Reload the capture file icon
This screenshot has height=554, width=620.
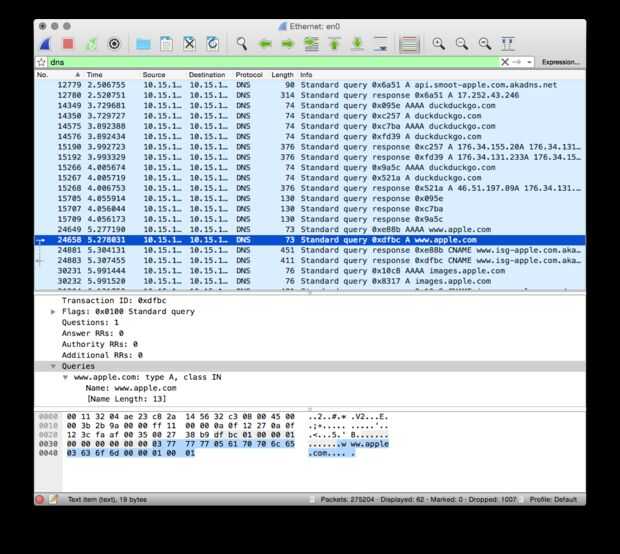pos(213,43)
